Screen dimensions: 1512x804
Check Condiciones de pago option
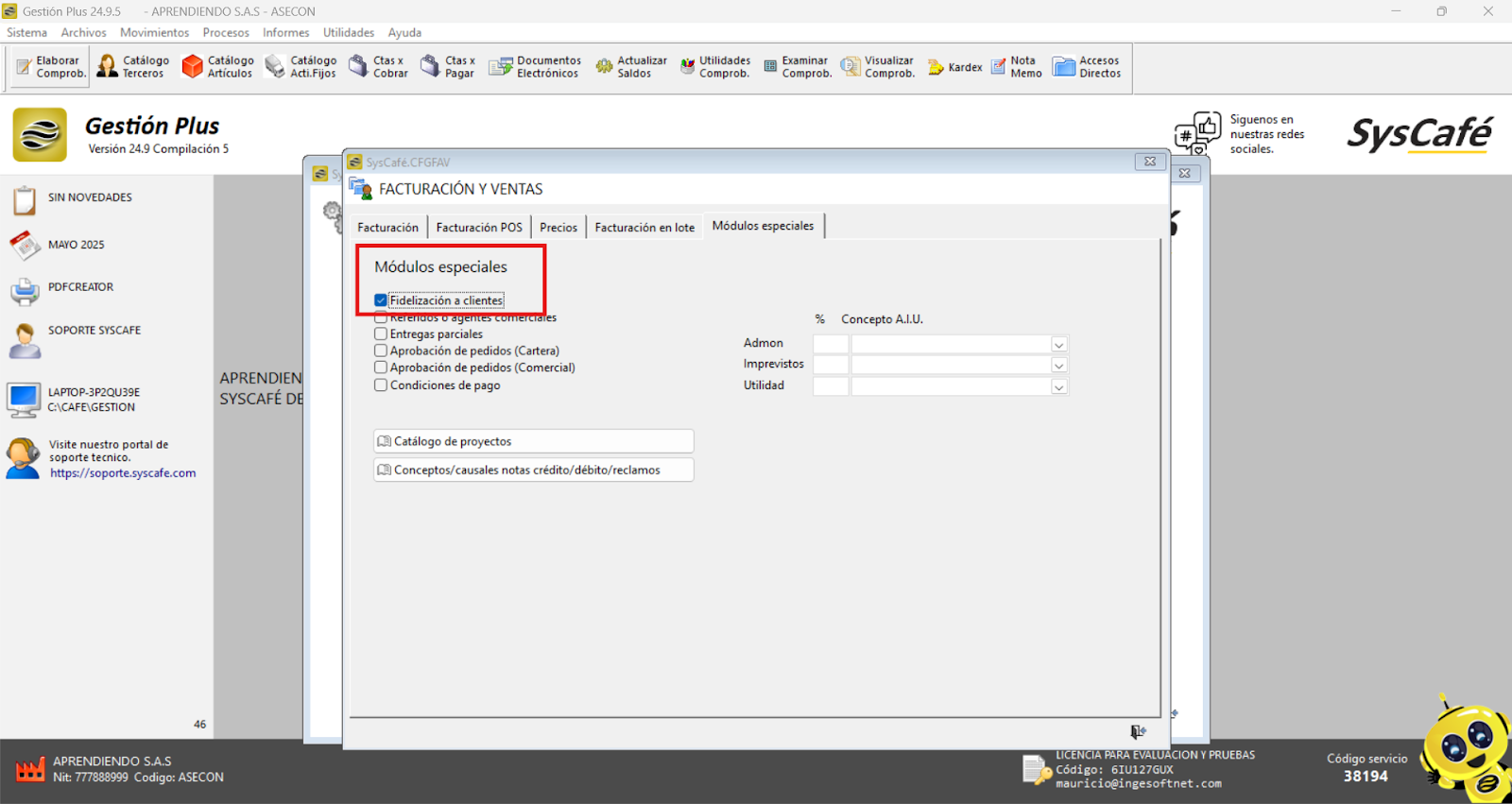point(381,385)
